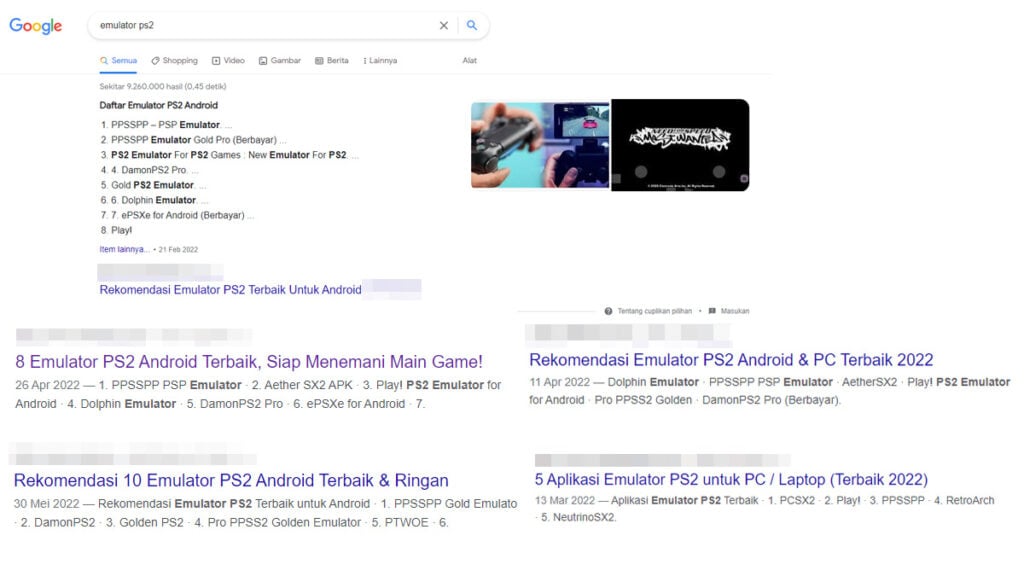Click the Google logo
The image size is (1024, 576).
(35, 25)
